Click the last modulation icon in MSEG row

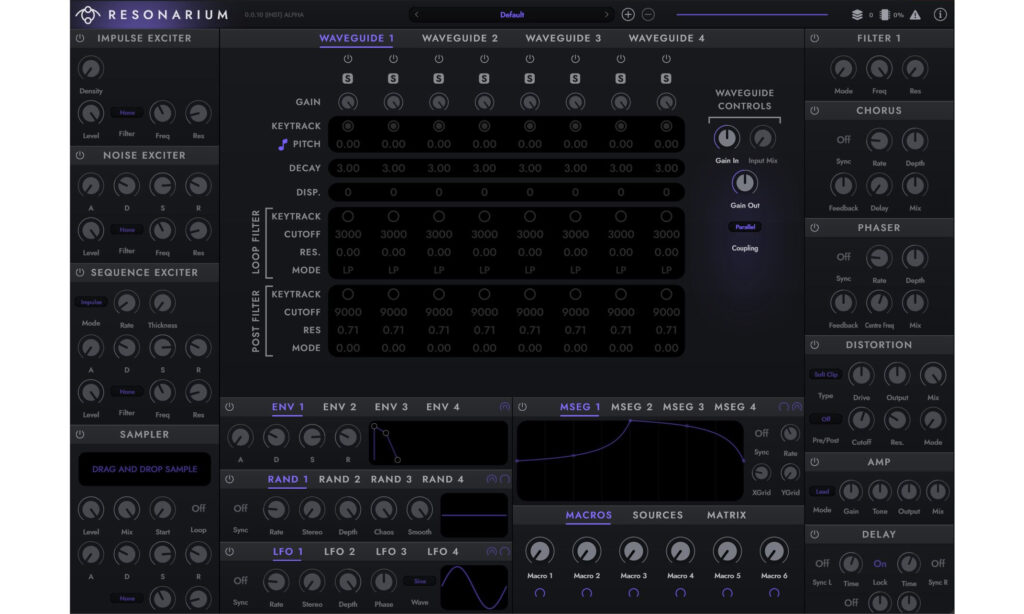click(797, 407)
